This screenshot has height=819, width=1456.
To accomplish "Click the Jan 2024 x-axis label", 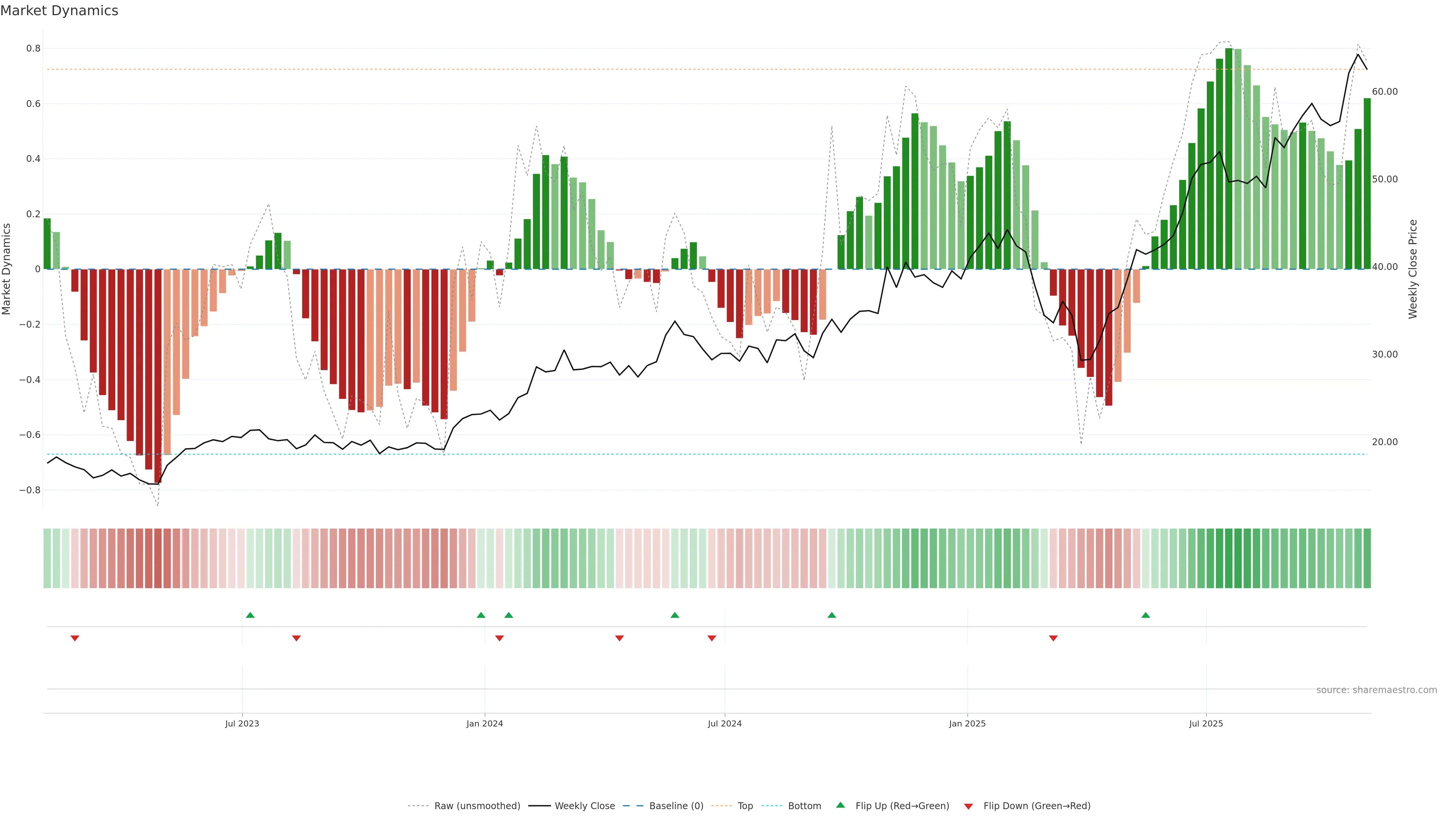I will click(x=485, y=723).
